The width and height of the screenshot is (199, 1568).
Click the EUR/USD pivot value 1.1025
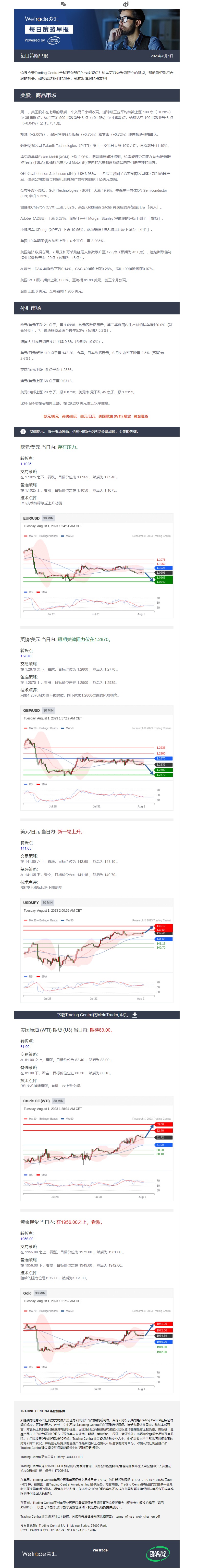(x=26, y=464)
